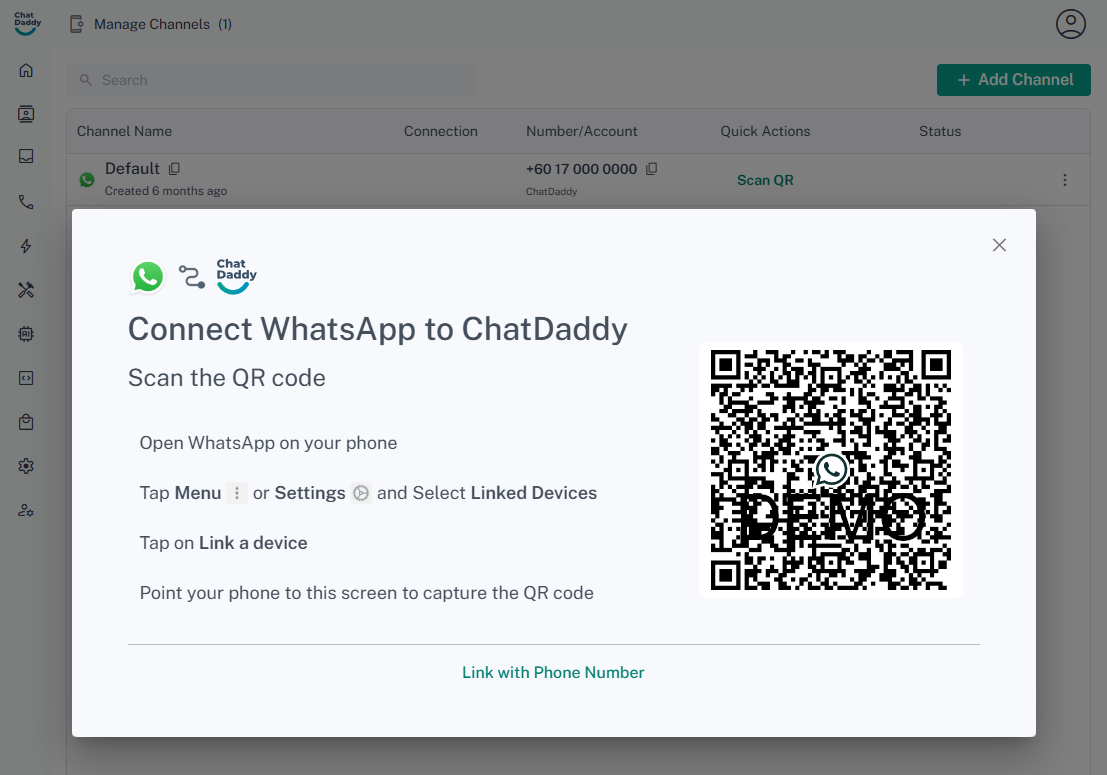Screen dimensions: 1107x775
Task: Open the Settings gear sidebar icon
Action: coord(26,466)
